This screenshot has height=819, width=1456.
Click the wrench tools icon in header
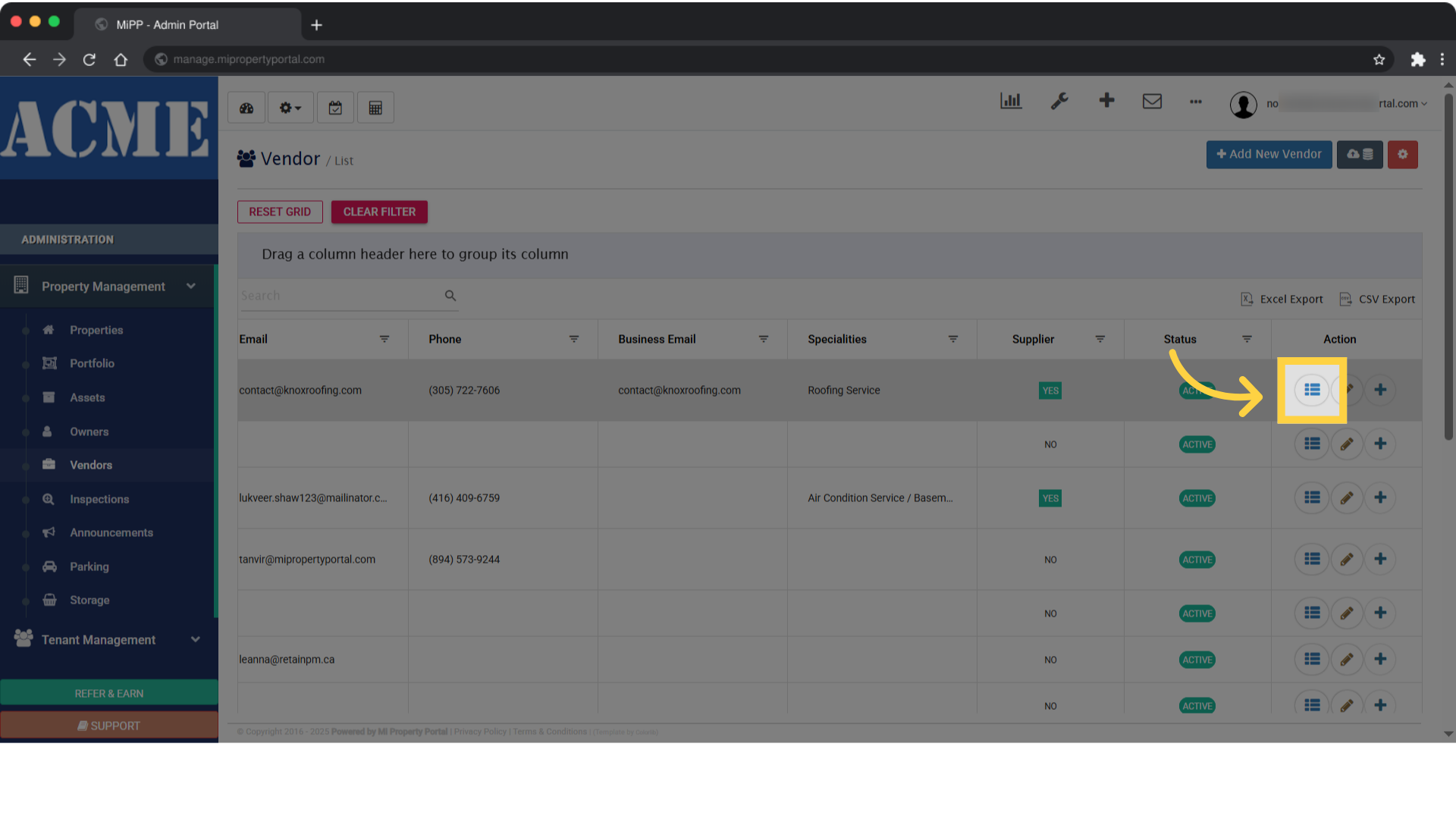(x=1059, y=101)
